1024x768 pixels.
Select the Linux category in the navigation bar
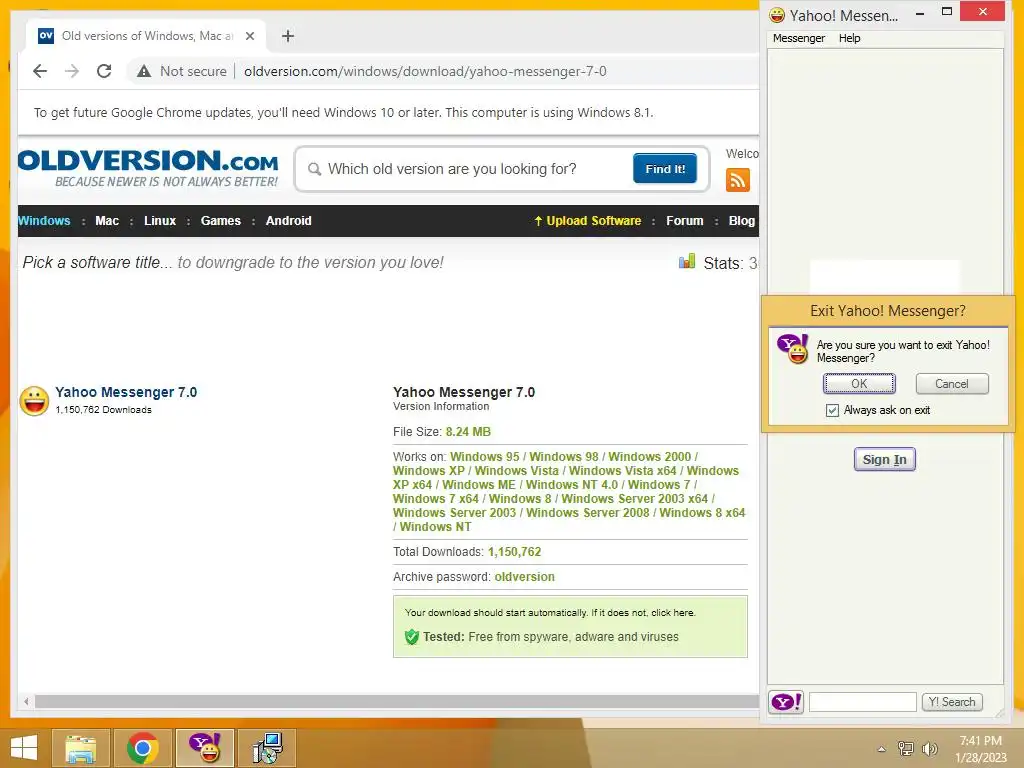coord(160,221)
